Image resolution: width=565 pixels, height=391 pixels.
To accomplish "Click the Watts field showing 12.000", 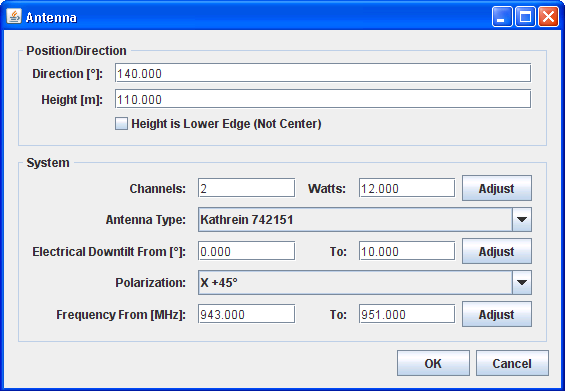I will pyautogui.click(x=407, y=188).
